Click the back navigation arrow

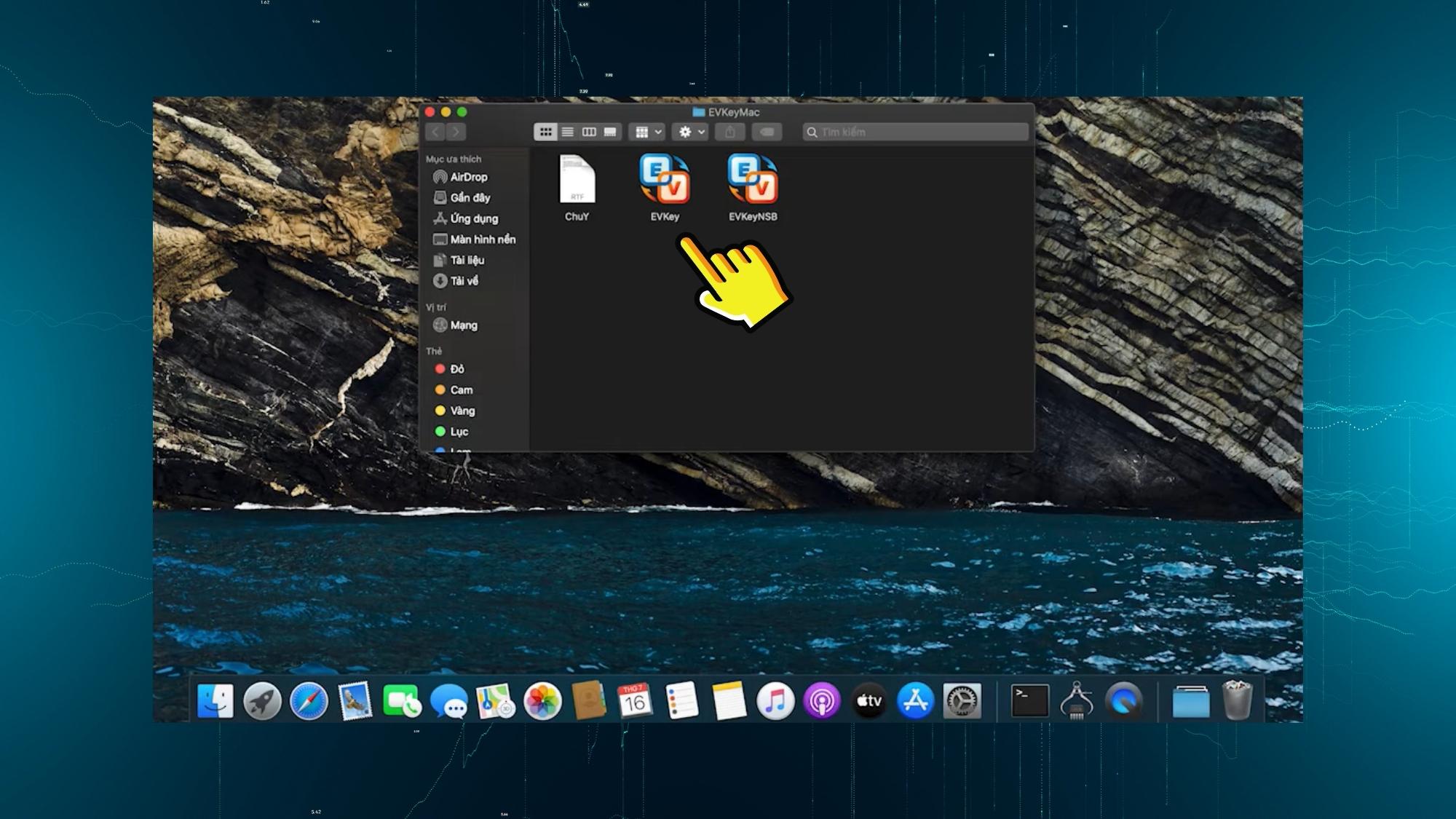coord(434,132)
